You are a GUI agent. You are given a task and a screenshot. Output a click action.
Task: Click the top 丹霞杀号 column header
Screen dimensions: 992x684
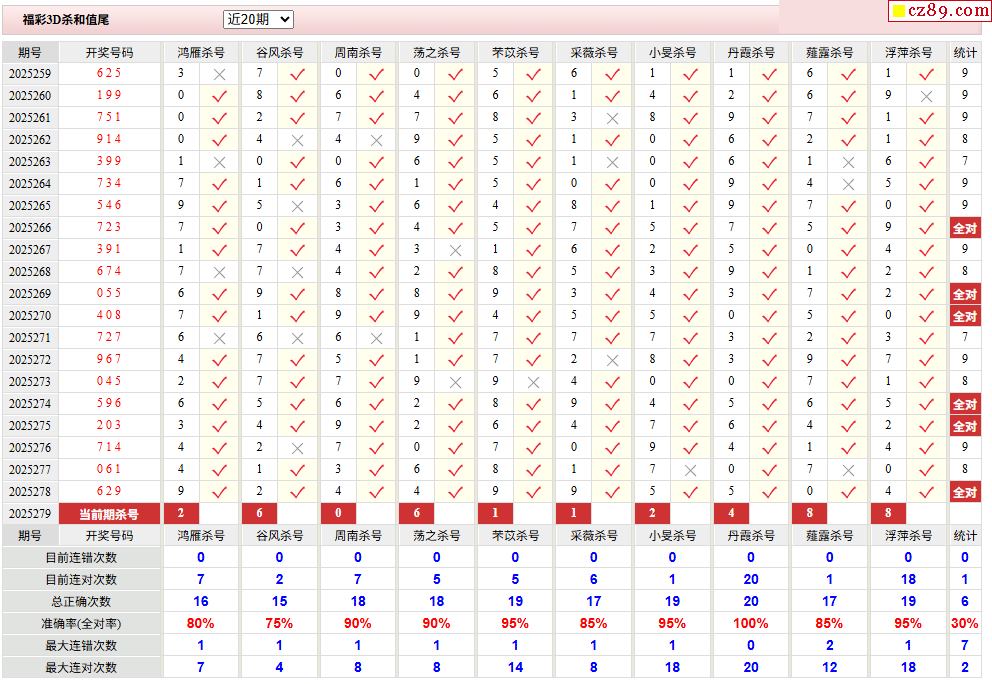click(751, 52)
